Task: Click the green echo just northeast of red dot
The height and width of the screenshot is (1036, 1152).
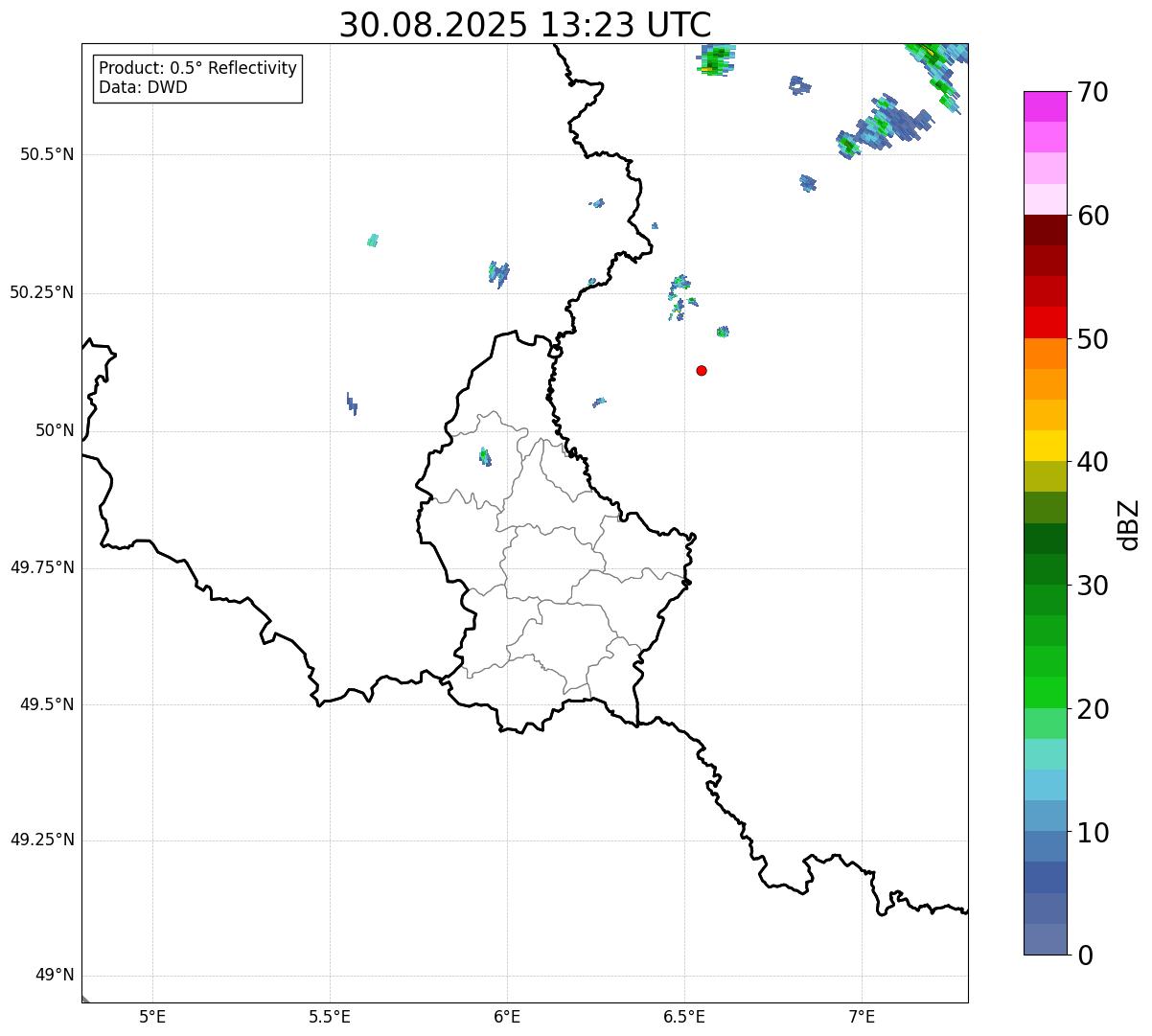Action: (x=723, y=332)
